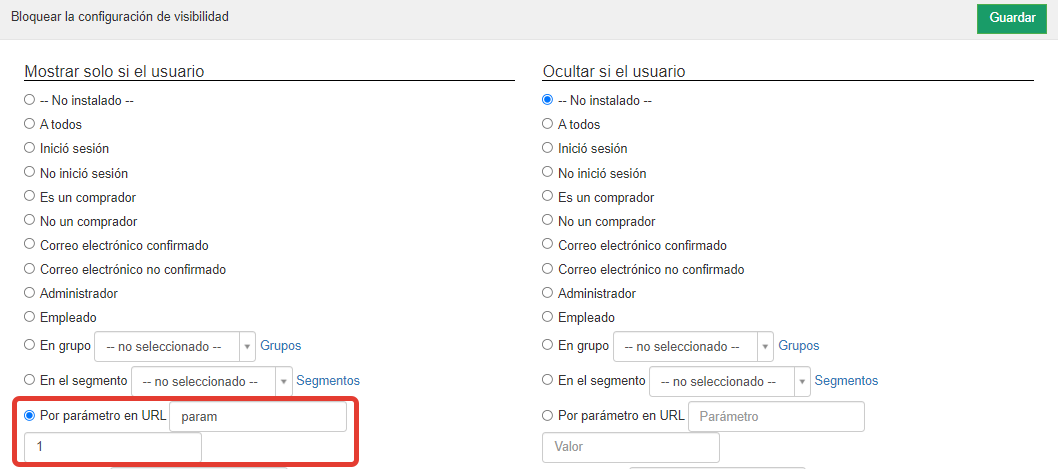Viewport: 1058px width, 469px height.
Task: Click the Segmentos link in Mostrar column
Action: [x=328, y=381]
